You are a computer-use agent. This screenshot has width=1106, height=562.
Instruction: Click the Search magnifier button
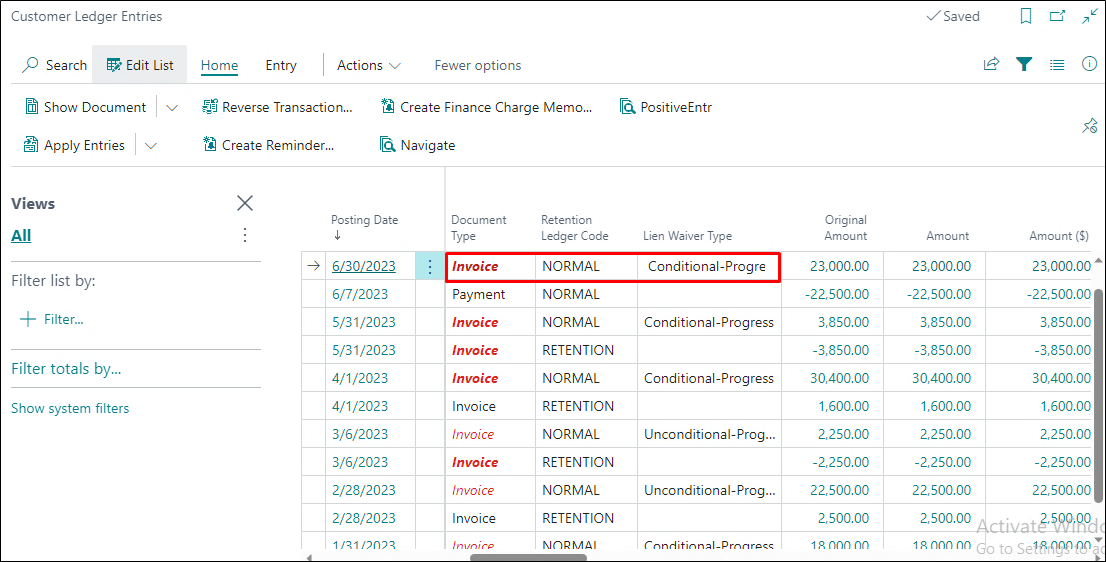(x=55, y=65)
